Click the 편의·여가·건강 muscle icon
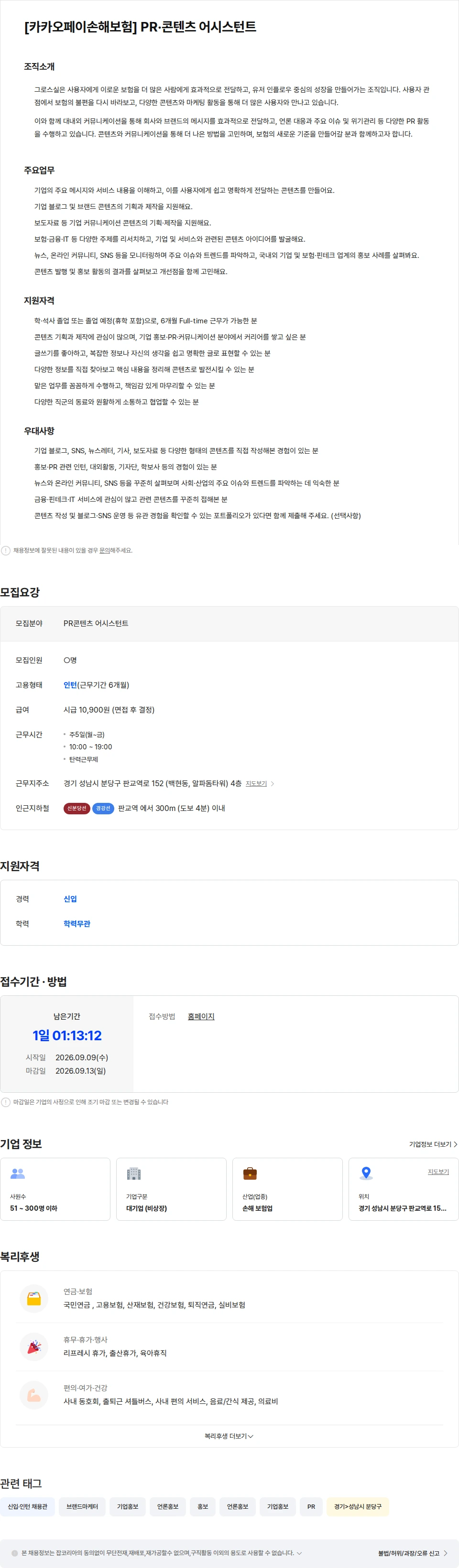This screenshot has height=1568, width=459. (34, 1395)
